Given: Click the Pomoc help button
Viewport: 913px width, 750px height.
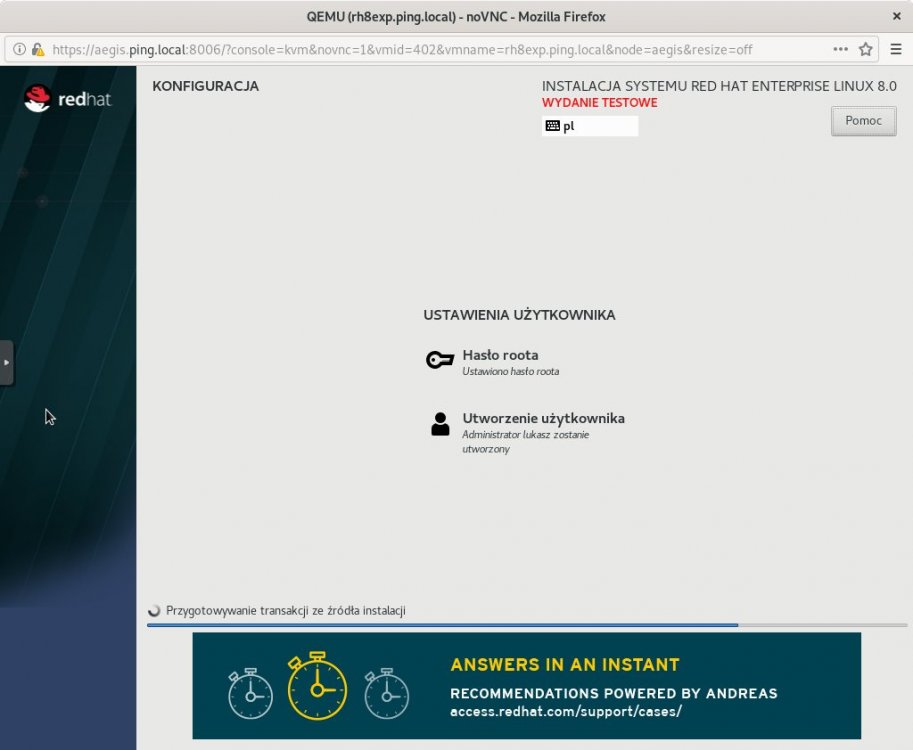Looking at the screenshot, I should click(864, 121).
